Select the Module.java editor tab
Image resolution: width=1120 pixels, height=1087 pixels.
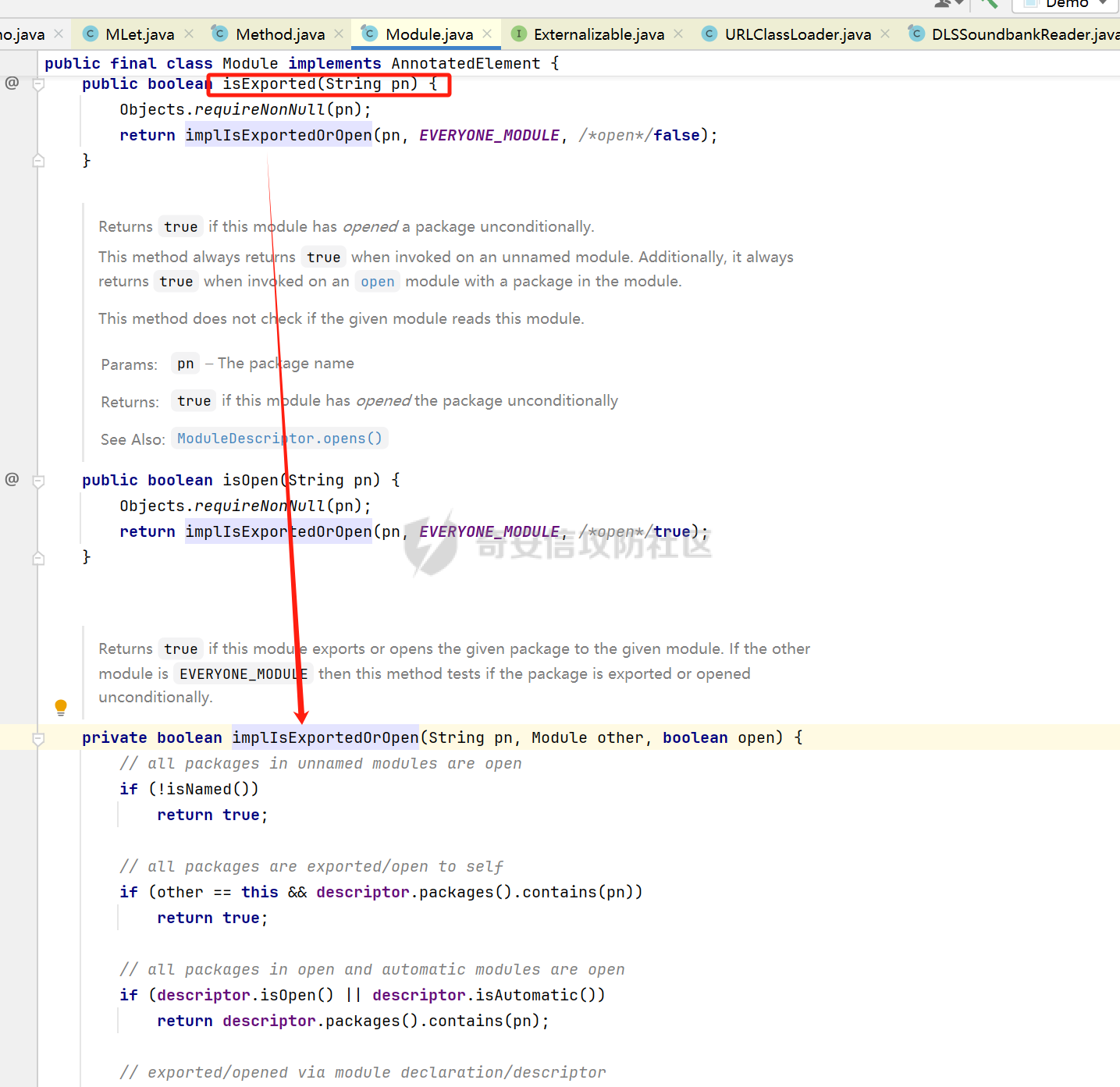428,34
